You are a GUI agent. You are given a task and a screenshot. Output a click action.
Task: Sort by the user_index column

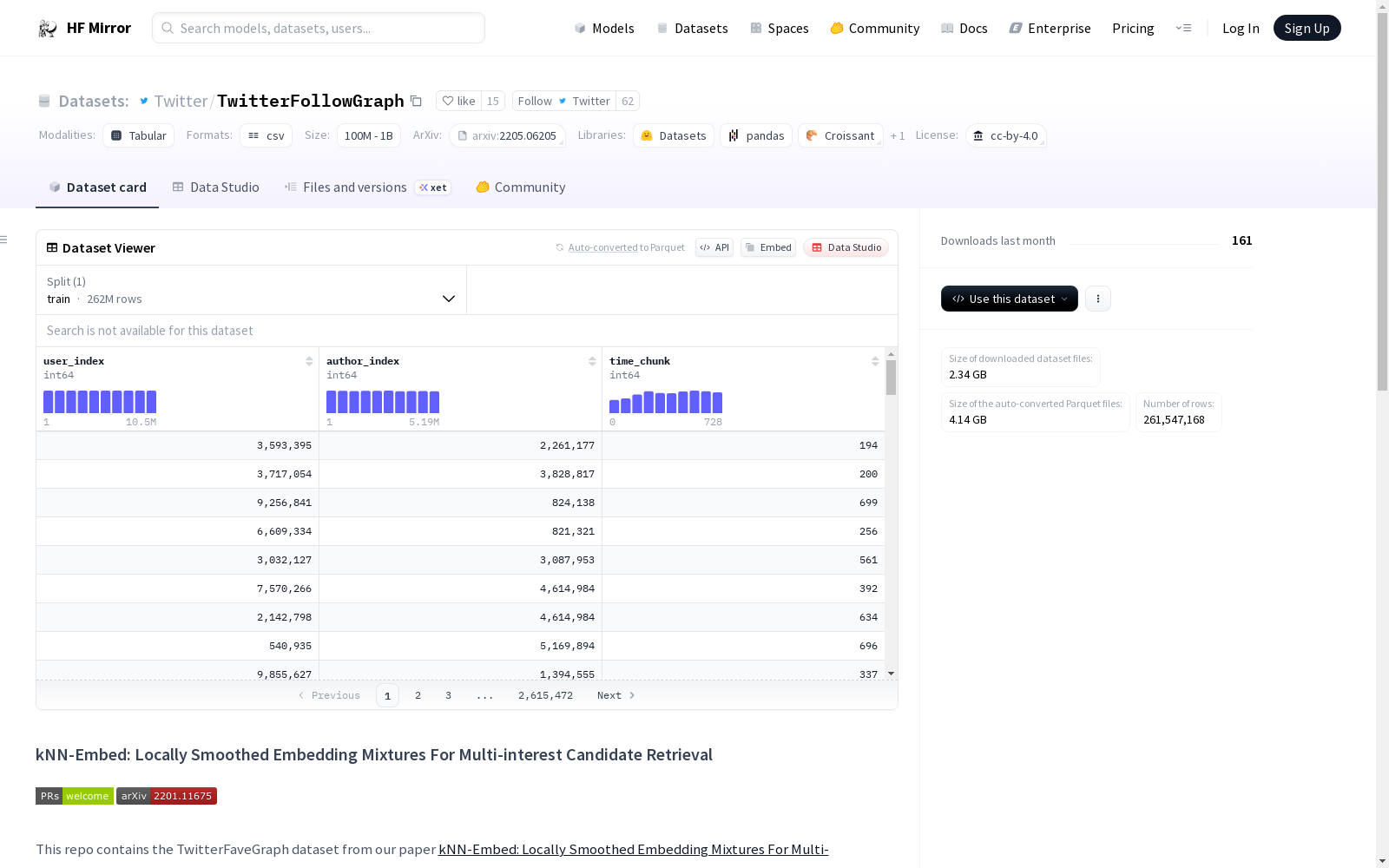click(x=309, y=361)
